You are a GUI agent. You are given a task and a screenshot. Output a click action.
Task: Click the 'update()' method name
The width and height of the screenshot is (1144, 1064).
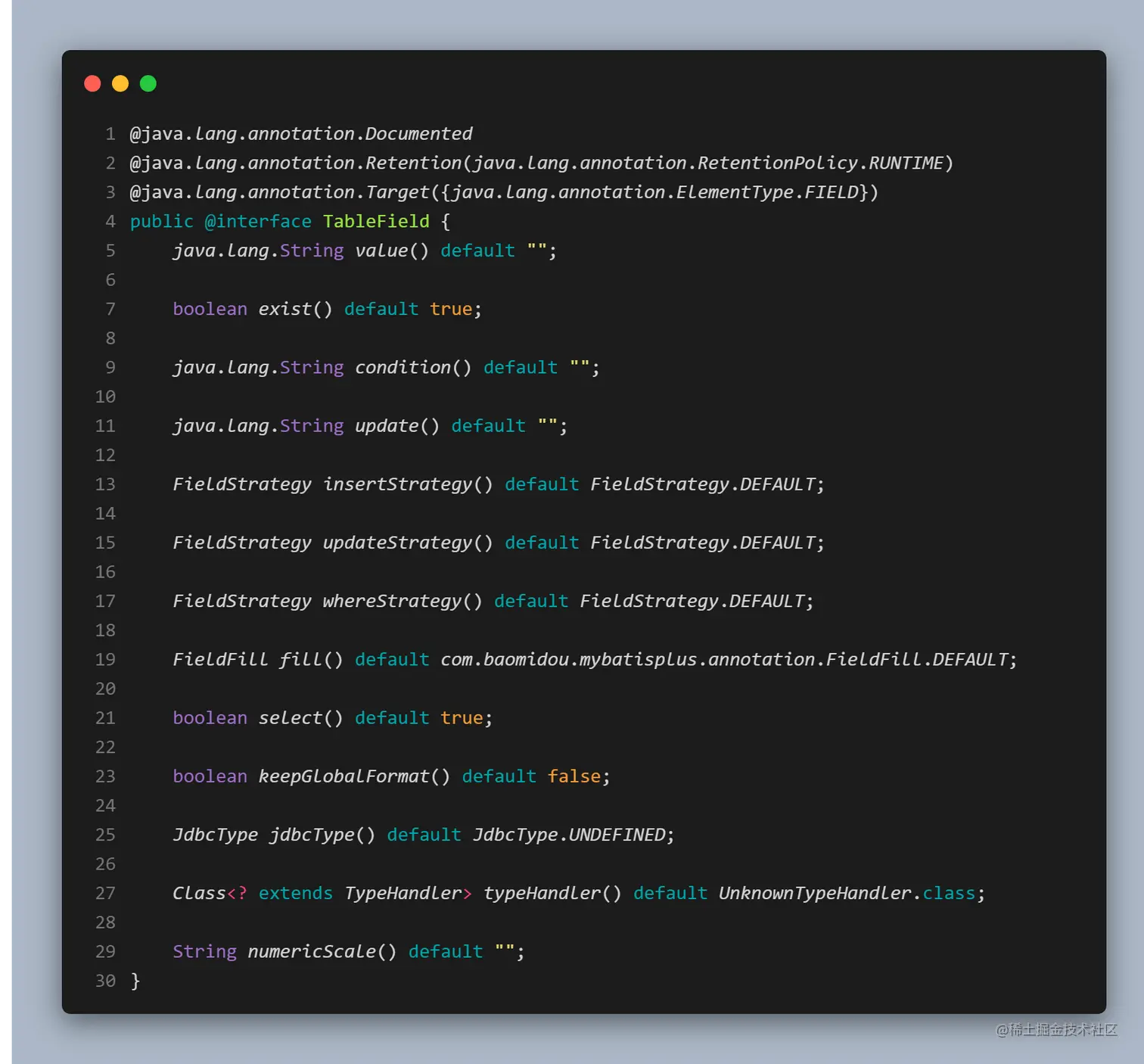click(x=397, y=425)
